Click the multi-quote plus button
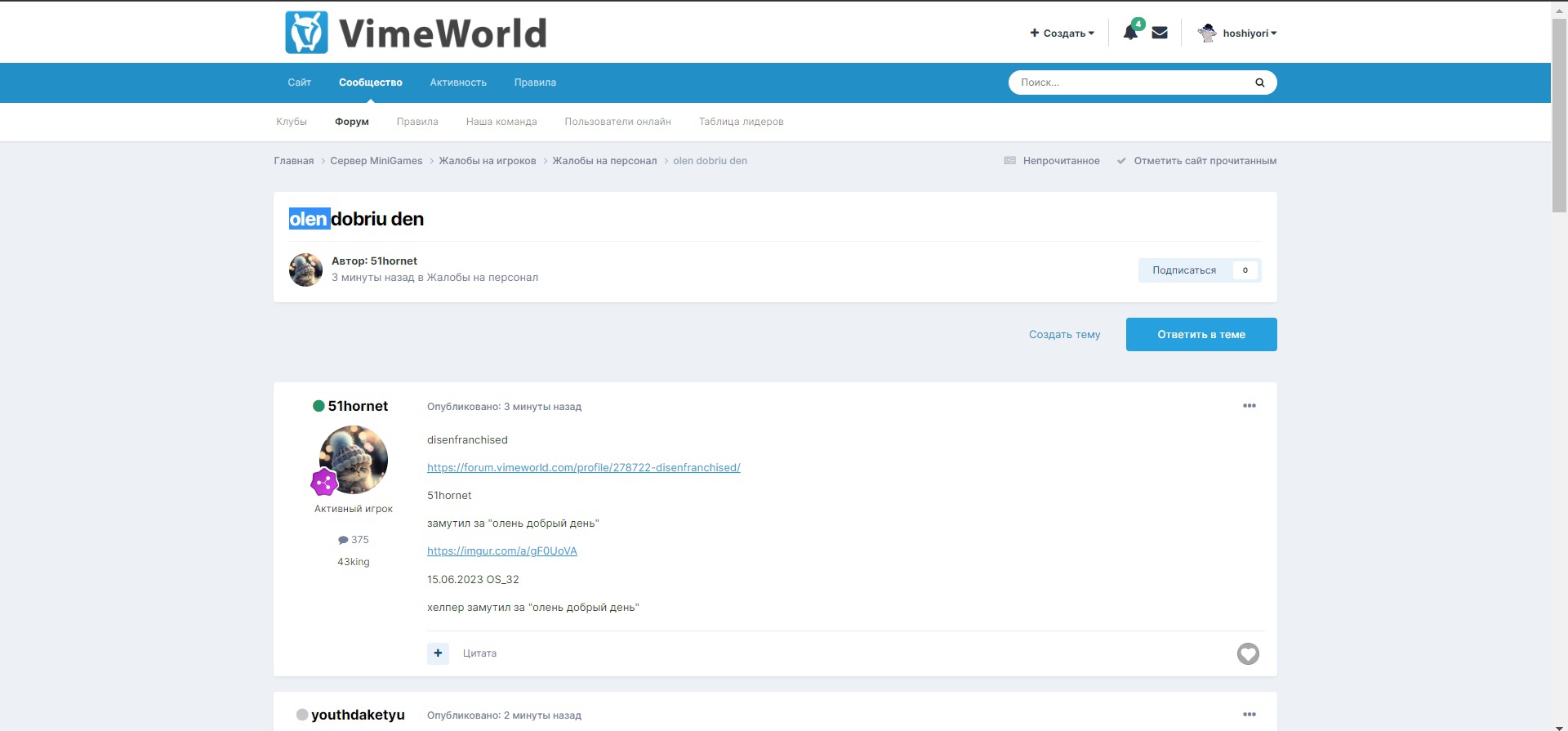 coord(438,653)
